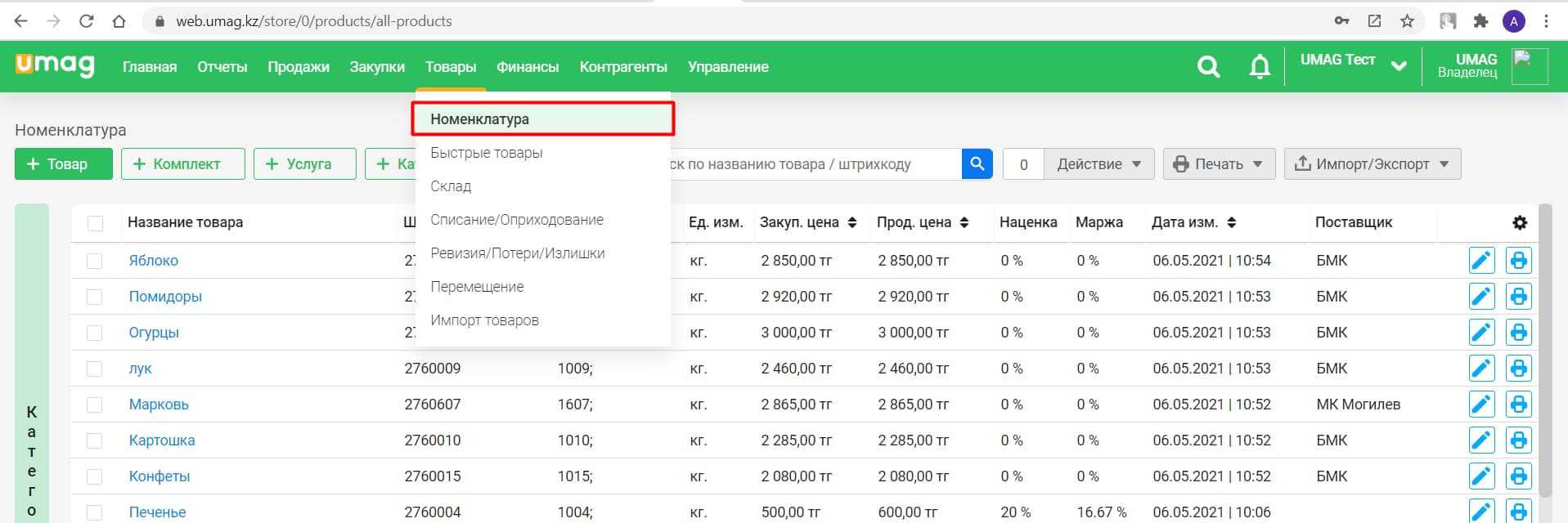
Task: Open the Печенье product link
Action: [157, 512]
